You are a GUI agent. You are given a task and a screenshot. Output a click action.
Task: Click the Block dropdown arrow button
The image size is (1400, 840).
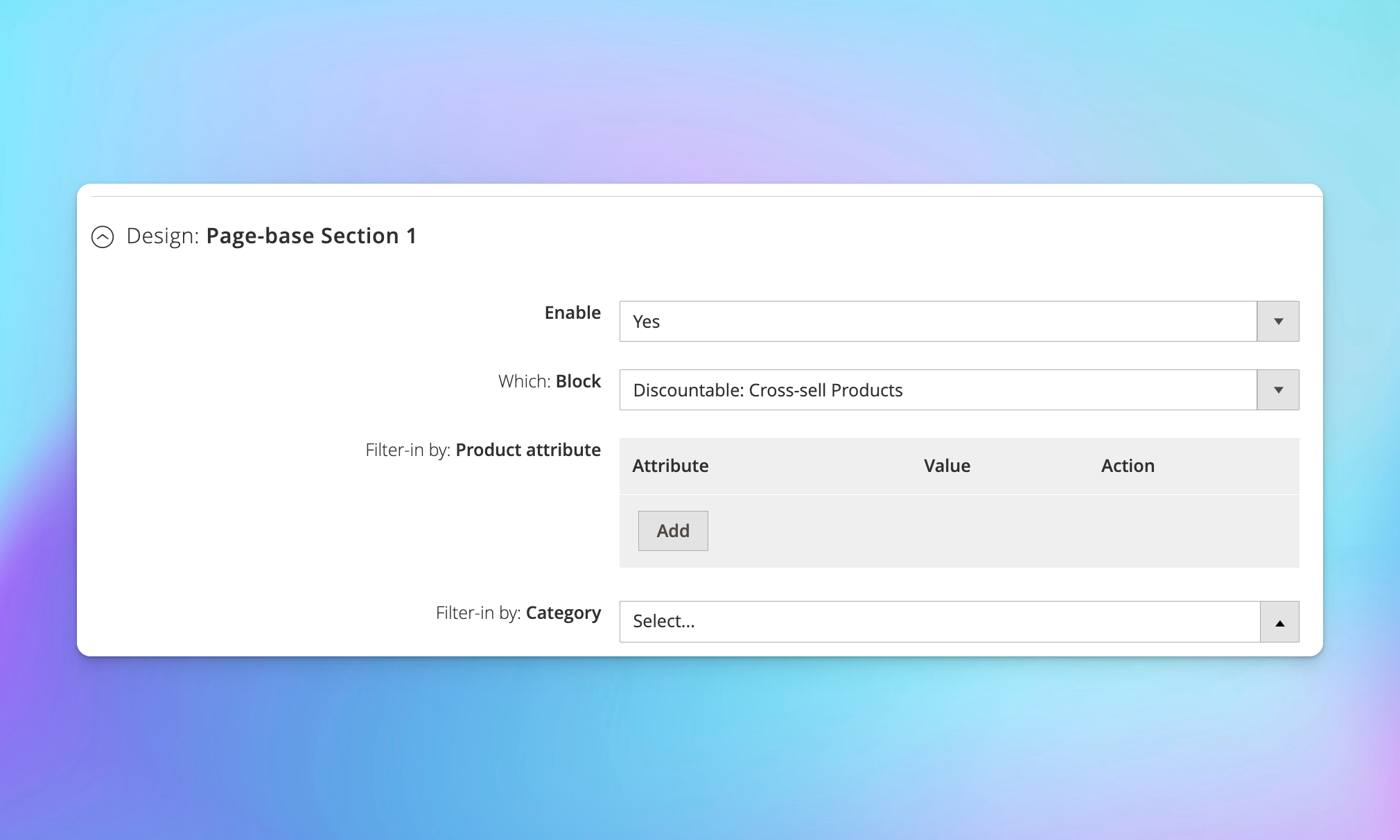1278,390
